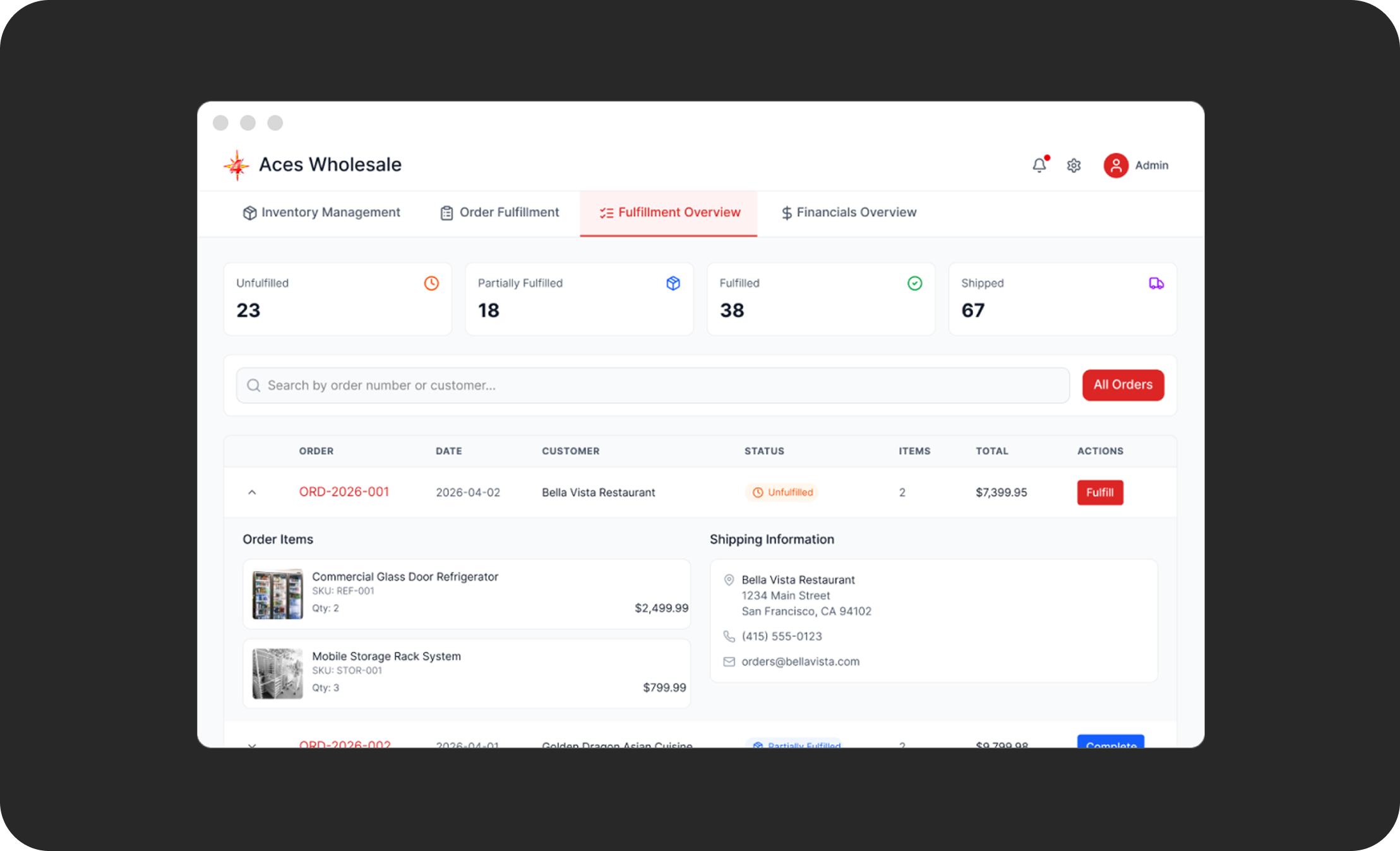Click the order search input field

pyautogui.click(x=663, y=385)
